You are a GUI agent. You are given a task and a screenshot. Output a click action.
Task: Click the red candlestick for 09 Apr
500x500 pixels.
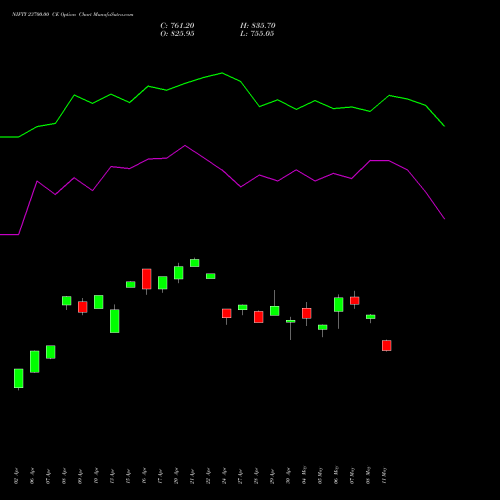point(83,307)
